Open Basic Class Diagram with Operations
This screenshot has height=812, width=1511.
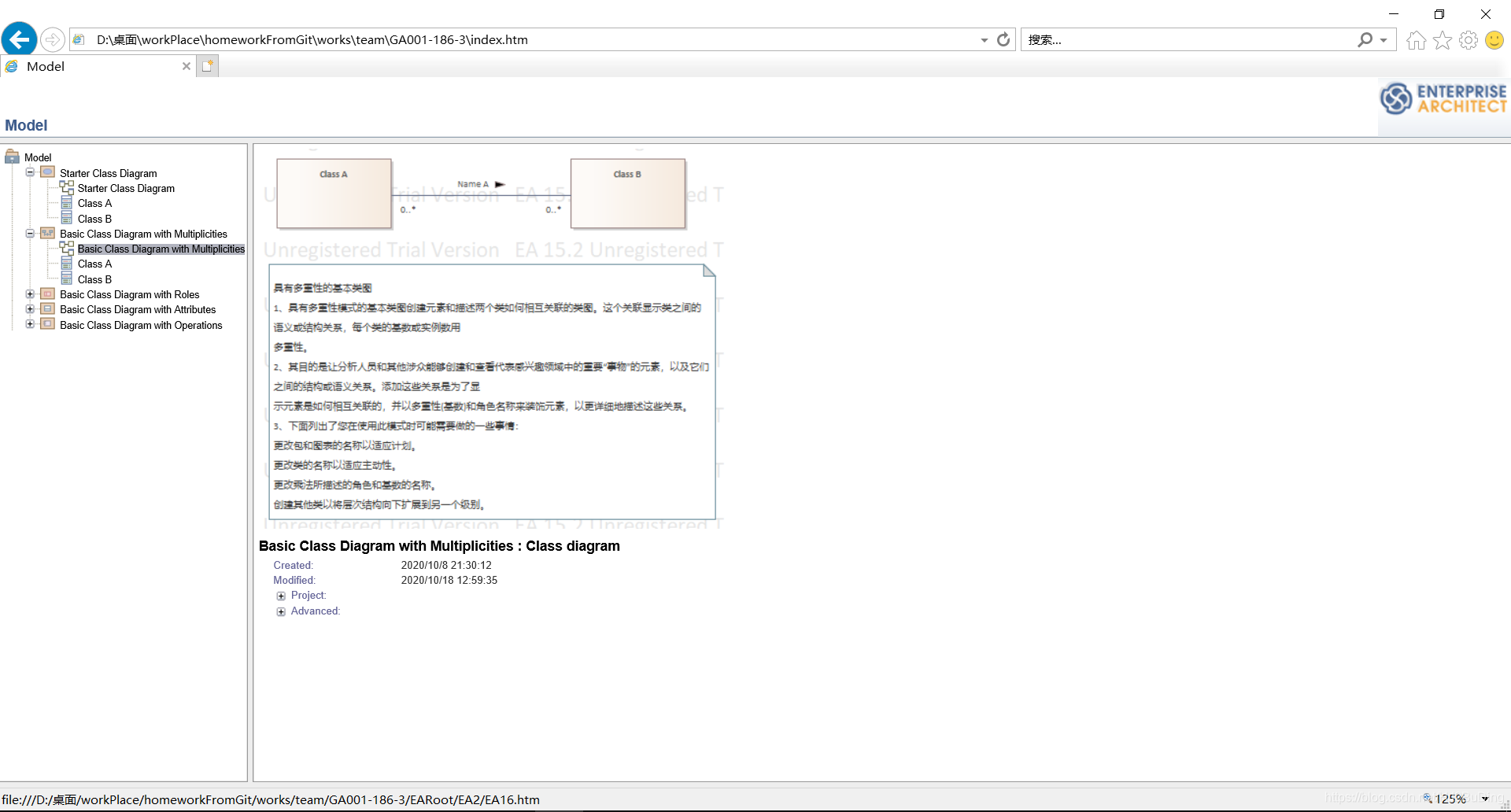point(141,325)
